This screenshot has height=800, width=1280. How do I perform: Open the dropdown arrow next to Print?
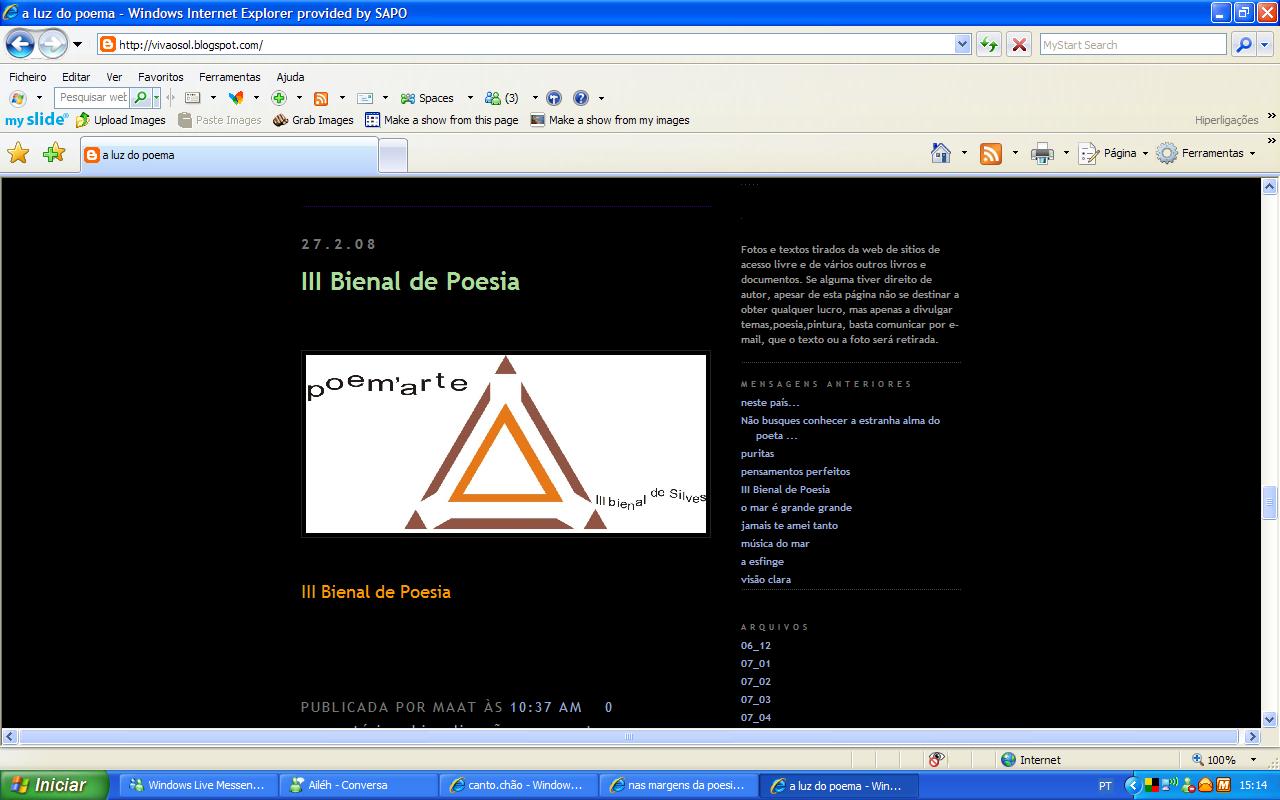click(x=1066, y=154)
